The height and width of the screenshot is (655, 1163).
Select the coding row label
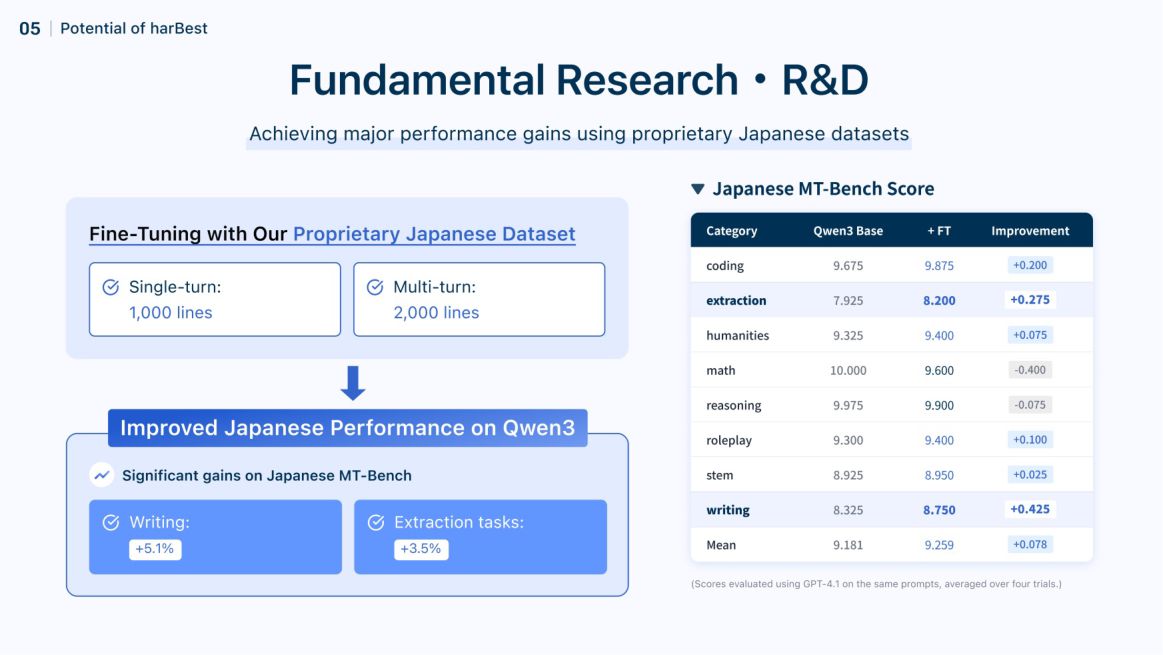[x=725, y=266]
